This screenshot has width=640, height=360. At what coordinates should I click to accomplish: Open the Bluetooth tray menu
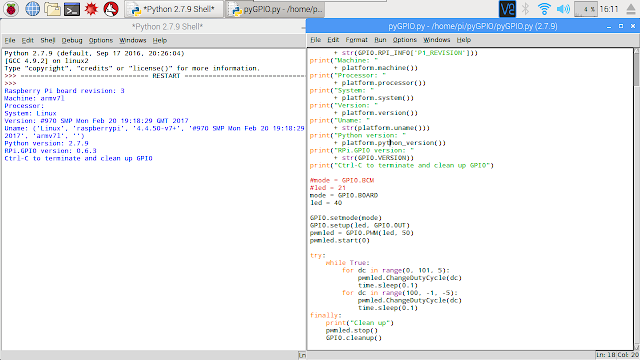click(525, 9)
